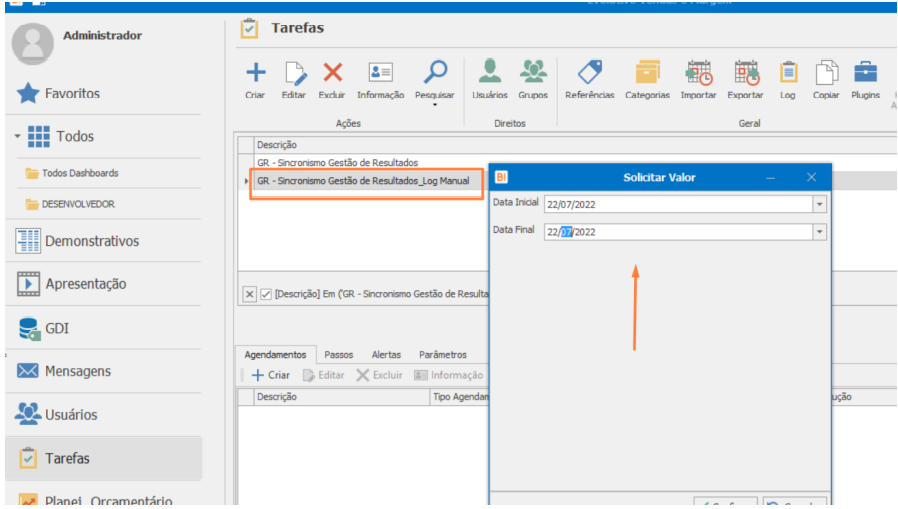
Task: Open Data Final date dropdown
Action: point(820,232)
